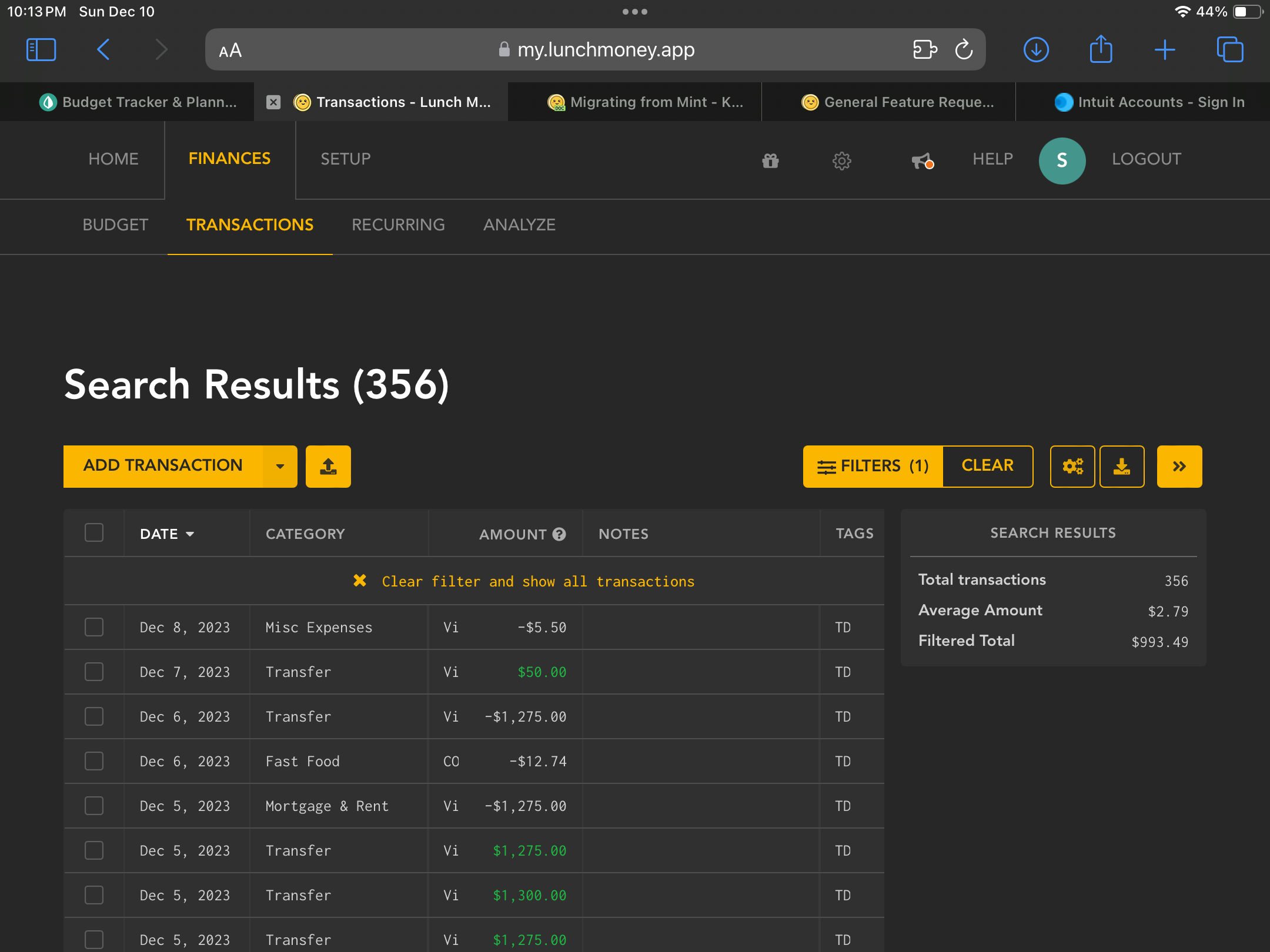Toggle the select-all transactions checkbox
The width and height of the screenshot is (1270, 952).
94,533
